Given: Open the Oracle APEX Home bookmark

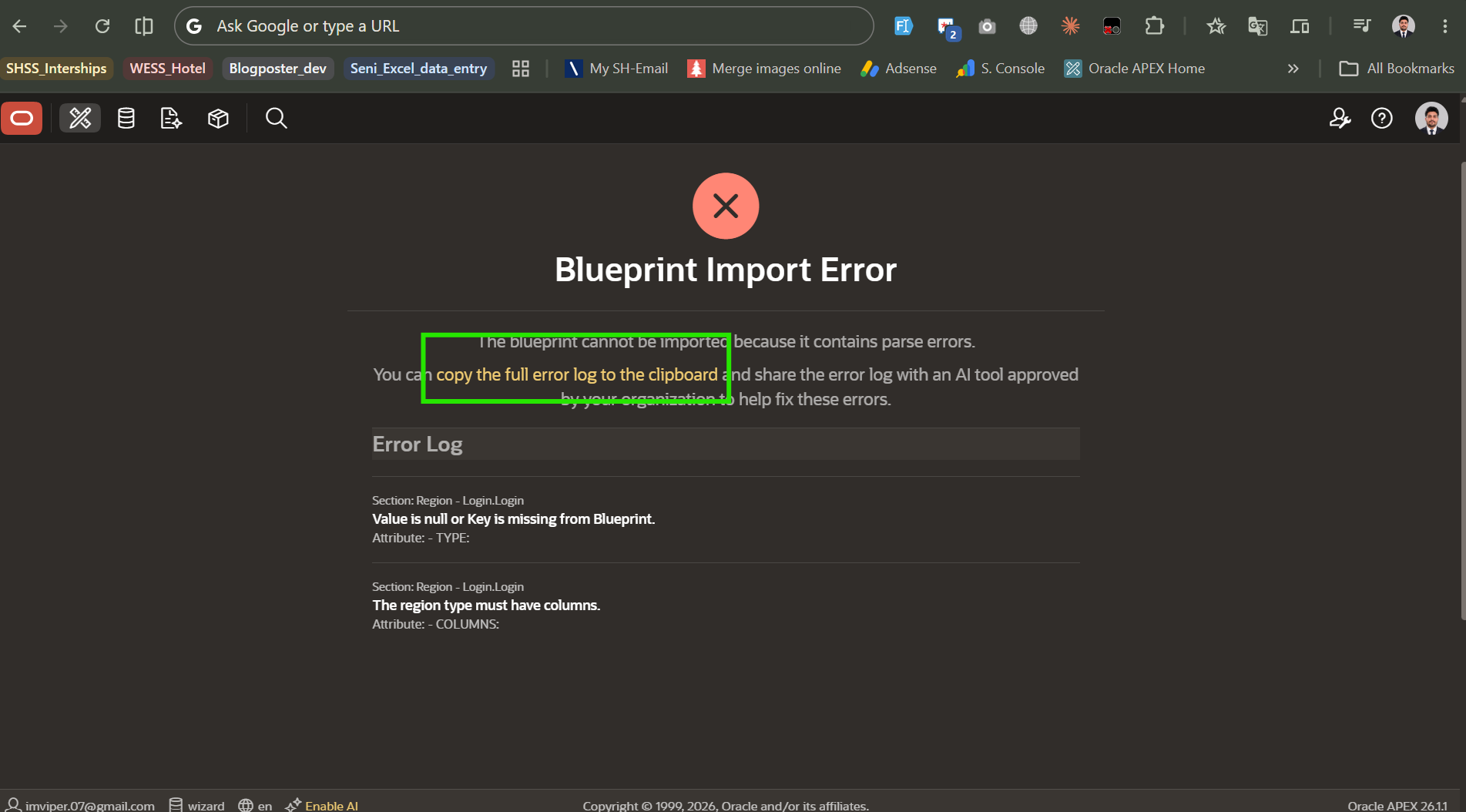Looking at the screenshot, I should click(1134, 69).
